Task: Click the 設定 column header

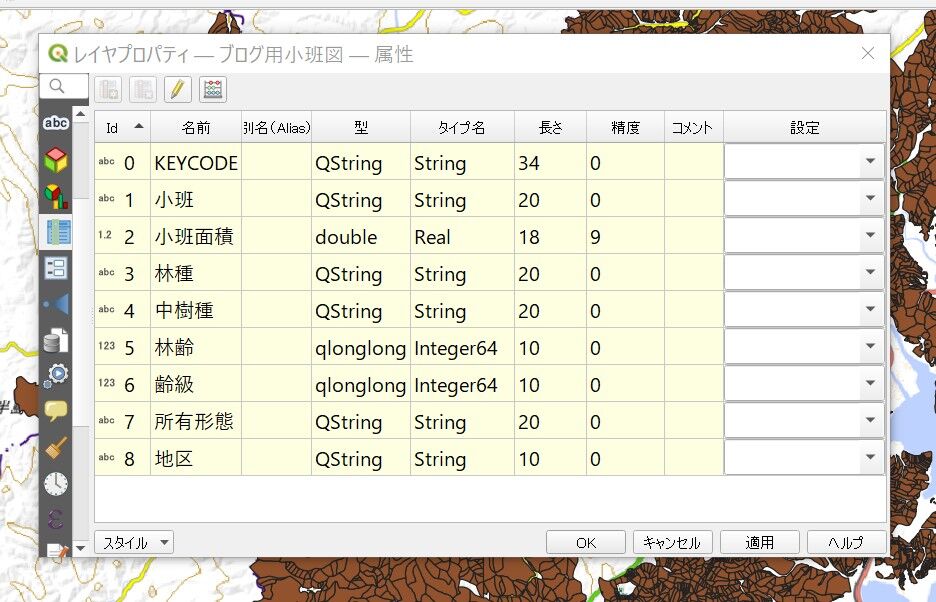Action: pos(805,127)
